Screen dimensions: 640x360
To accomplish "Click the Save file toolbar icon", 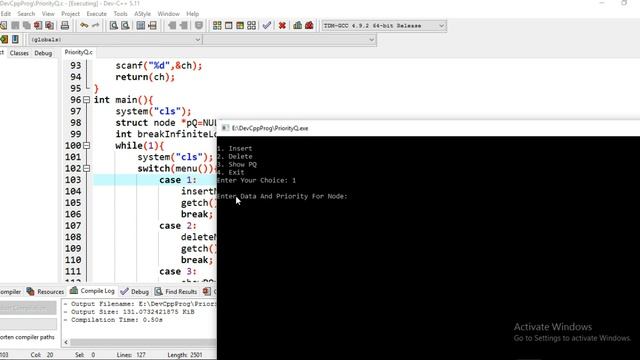I will 15,25.
